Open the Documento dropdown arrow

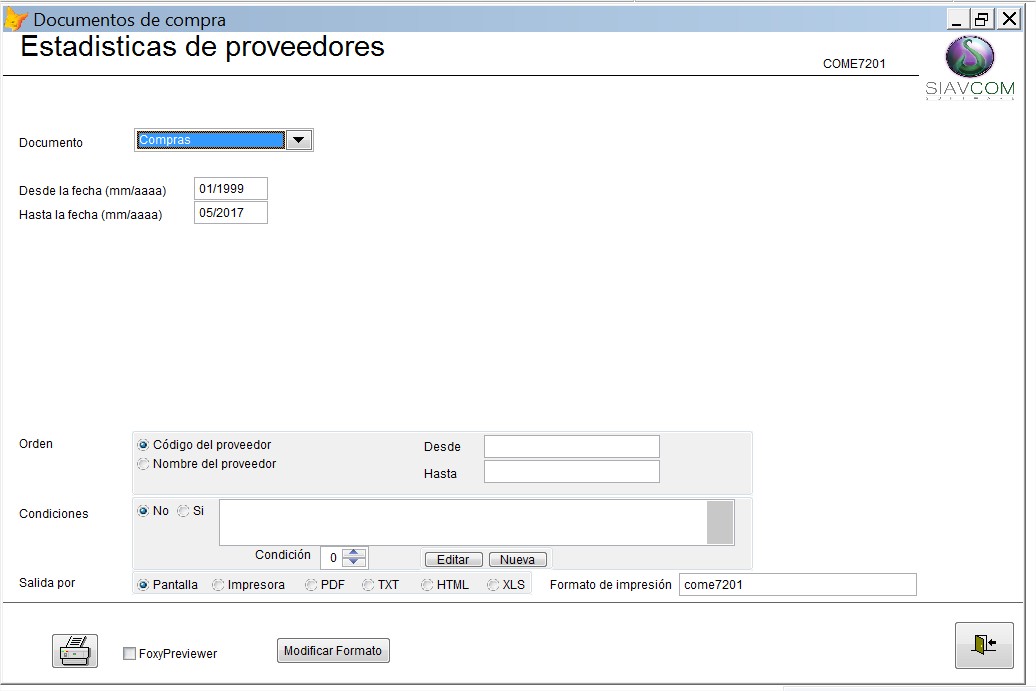(299, 140)
